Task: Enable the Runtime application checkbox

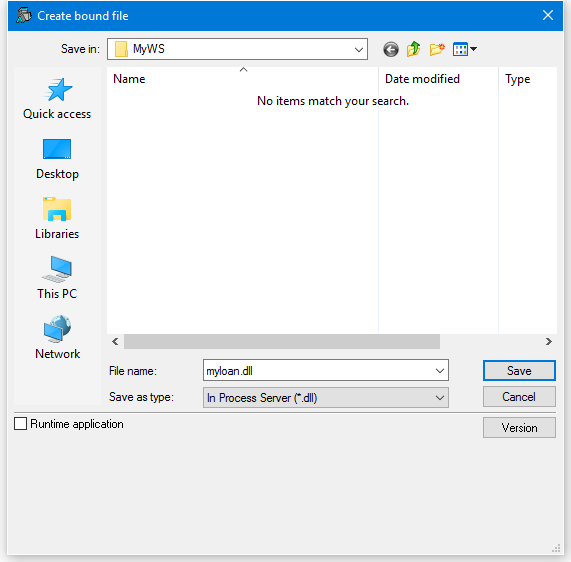Action: click(x=20, y=424)
